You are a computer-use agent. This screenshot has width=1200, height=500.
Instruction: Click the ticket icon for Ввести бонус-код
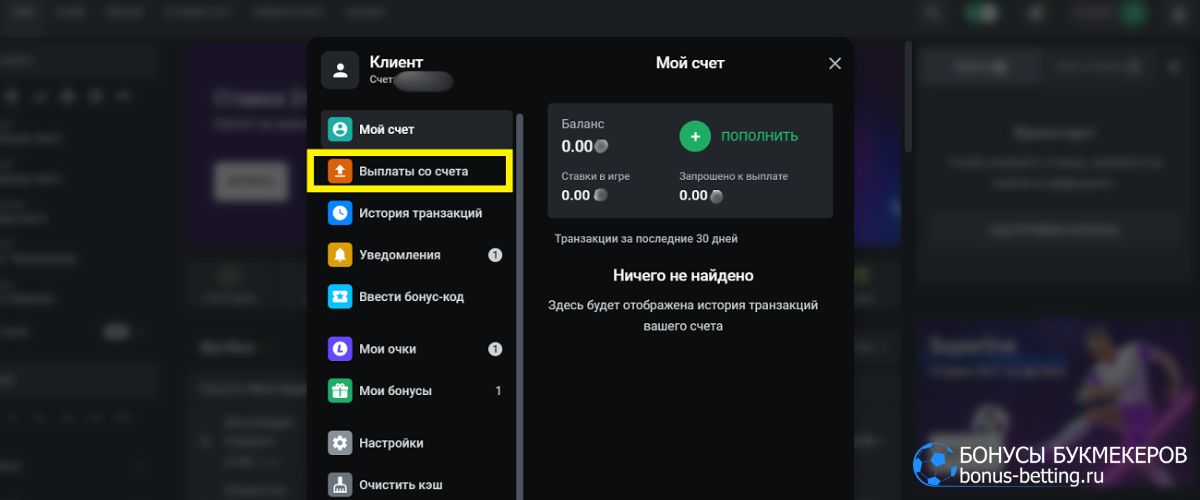click(340, 297)
